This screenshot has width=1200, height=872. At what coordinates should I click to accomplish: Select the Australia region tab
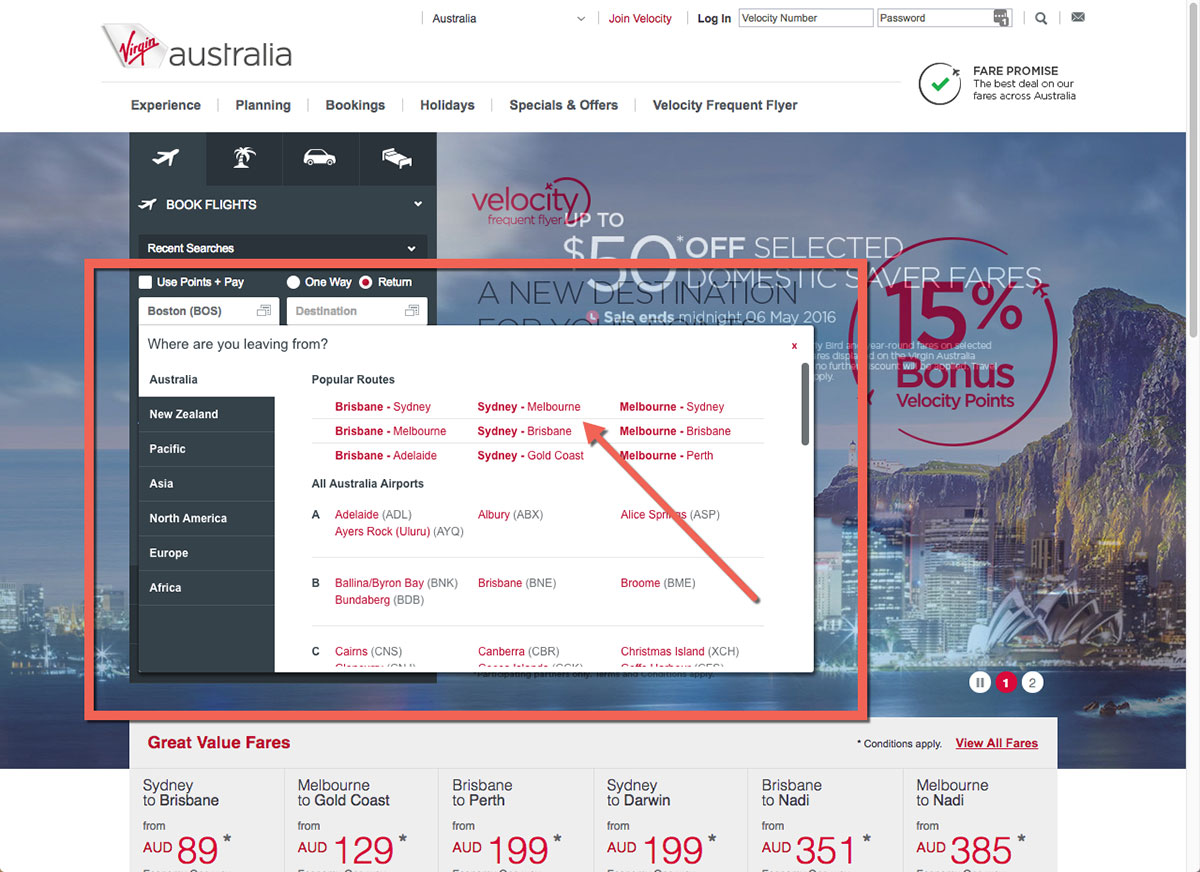pos(207,380)
